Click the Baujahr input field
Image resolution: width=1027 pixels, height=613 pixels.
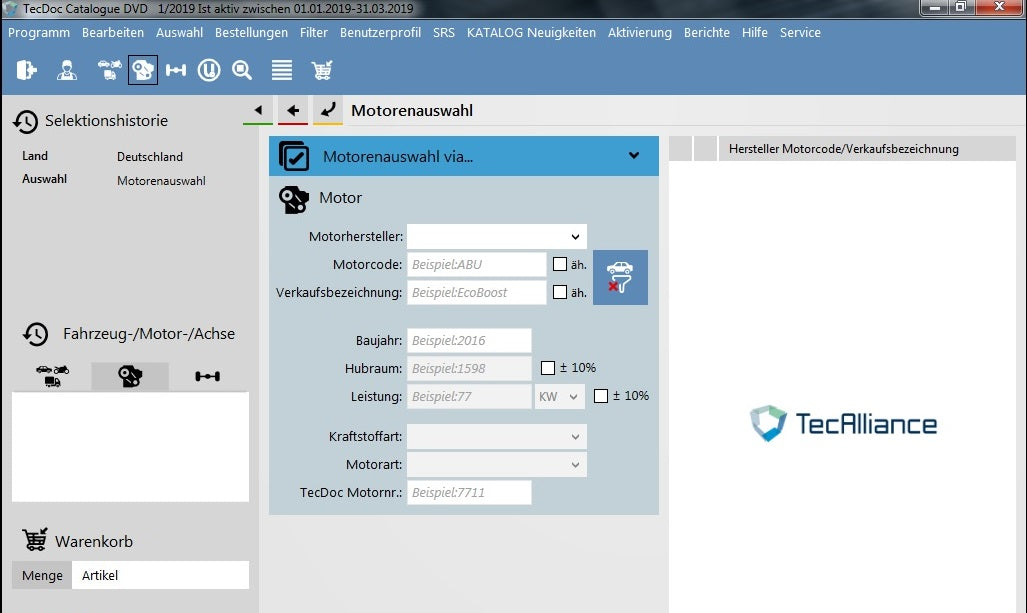click(469, 341)
